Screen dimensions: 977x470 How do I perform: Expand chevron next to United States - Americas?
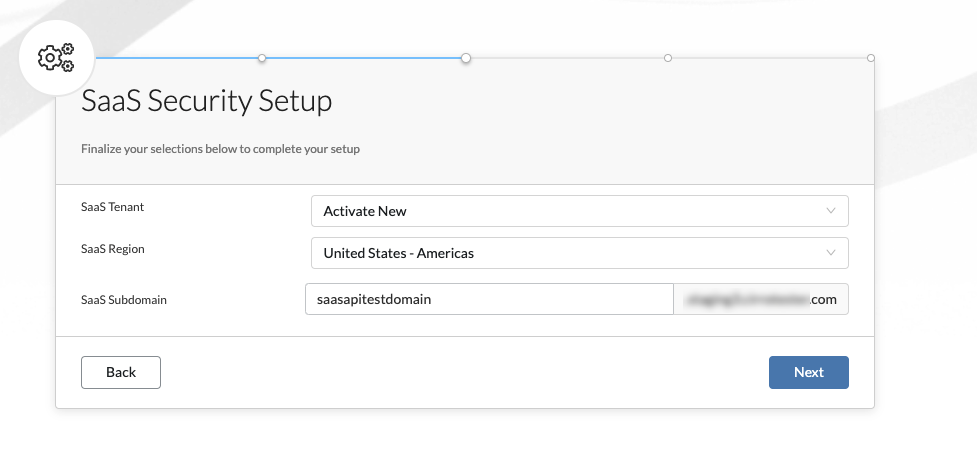(x=831, y=253)
